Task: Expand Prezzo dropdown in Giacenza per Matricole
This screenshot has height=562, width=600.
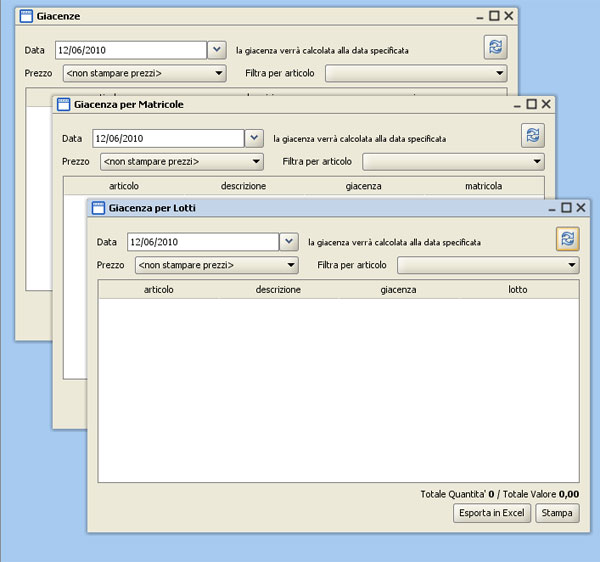Action: [x=255, y=161]
